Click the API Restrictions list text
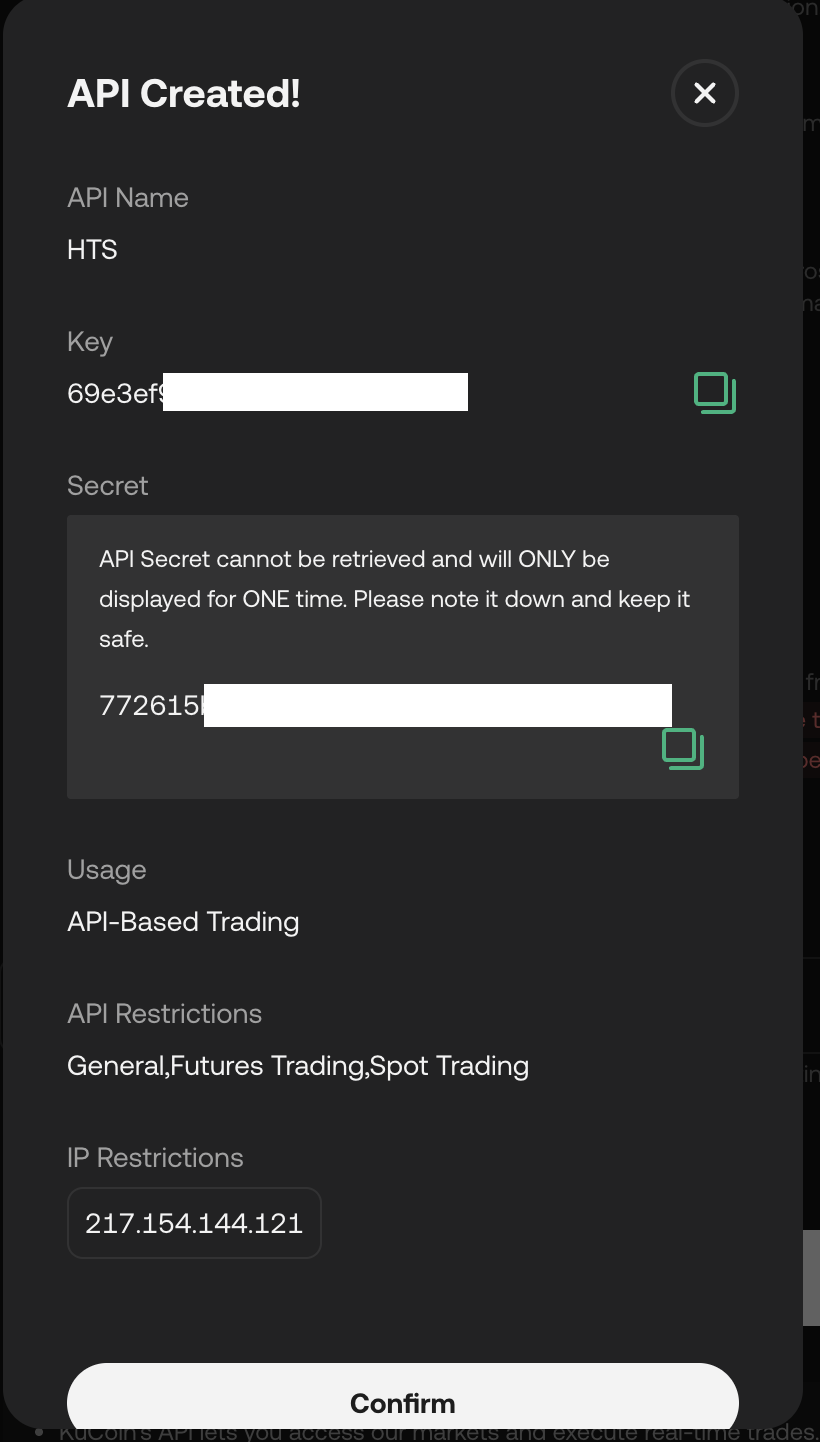The height and width of the screenshot is (1442, 820). click(297, 1065)
